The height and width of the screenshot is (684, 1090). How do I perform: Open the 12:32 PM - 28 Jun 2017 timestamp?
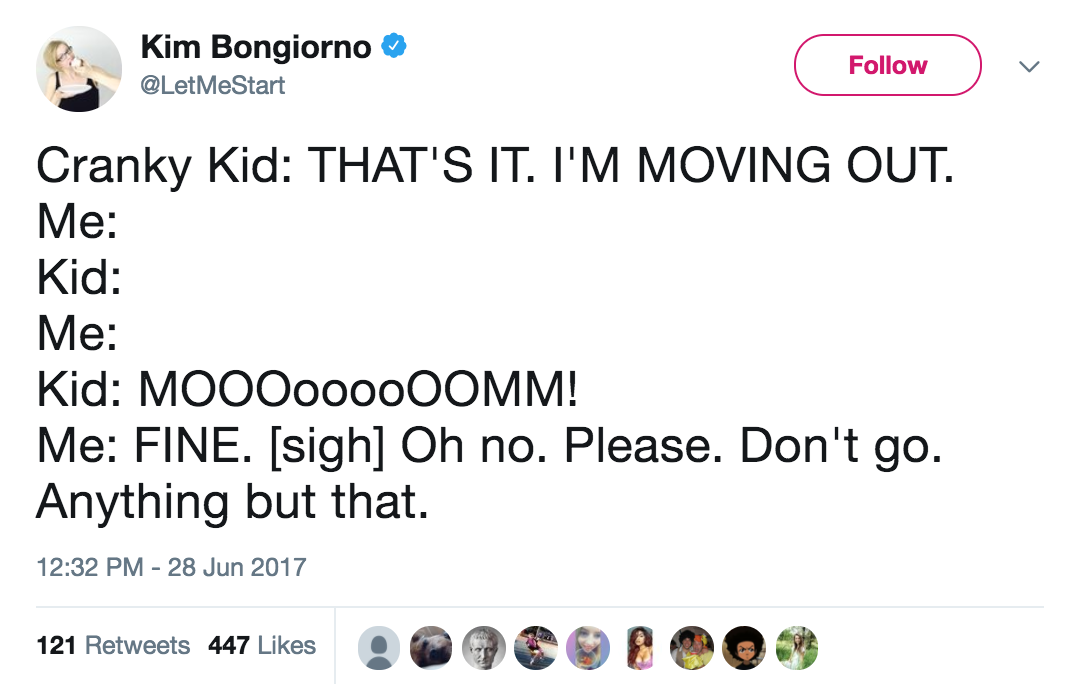pyautogui.click(x=171, y=568)
